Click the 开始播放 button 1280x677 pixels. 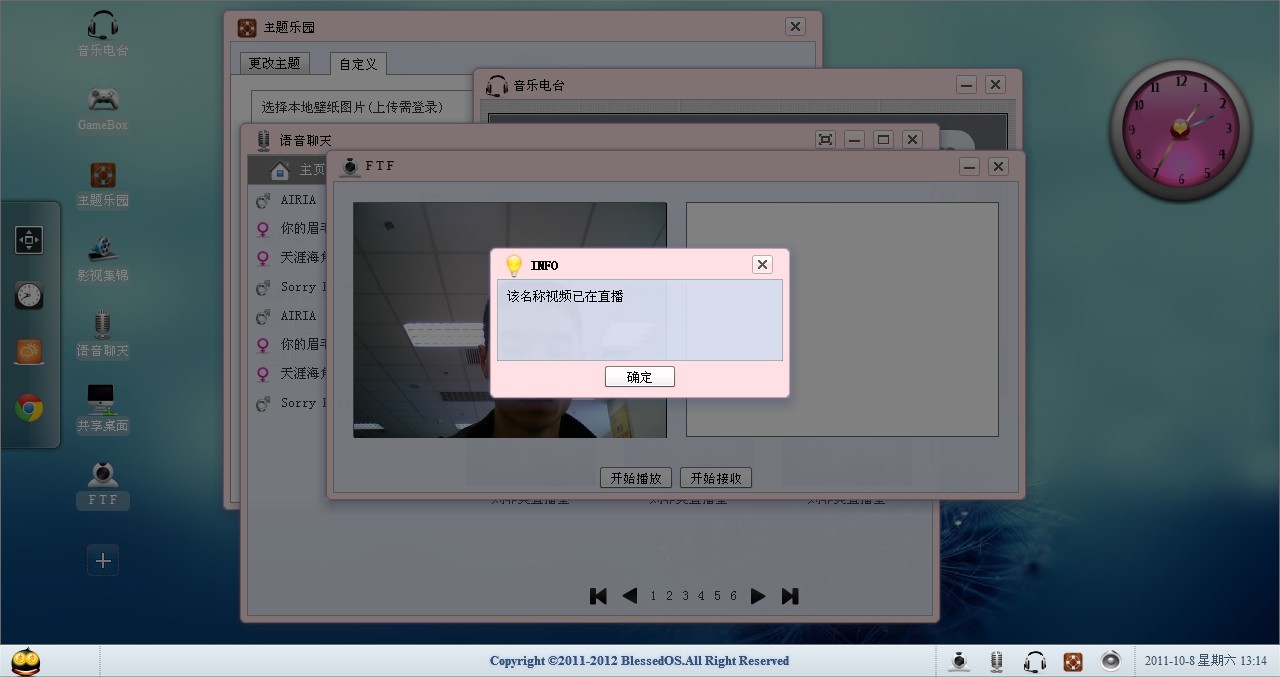636,477
